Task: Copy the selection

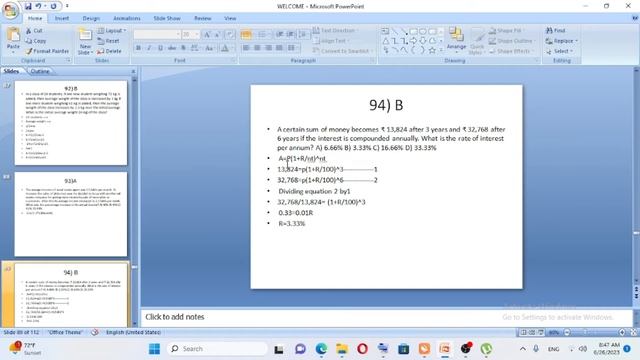Action: coord(36,41)
